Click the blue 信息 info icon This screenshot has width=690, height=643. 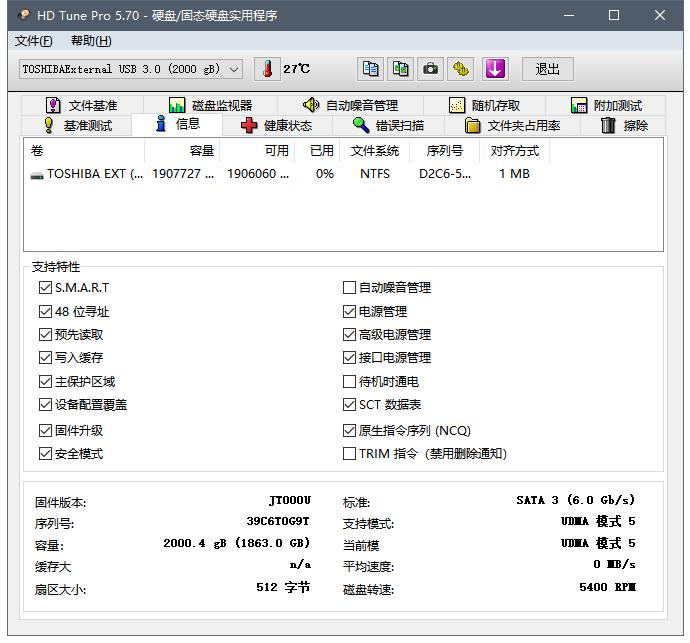tap(161, 124)
